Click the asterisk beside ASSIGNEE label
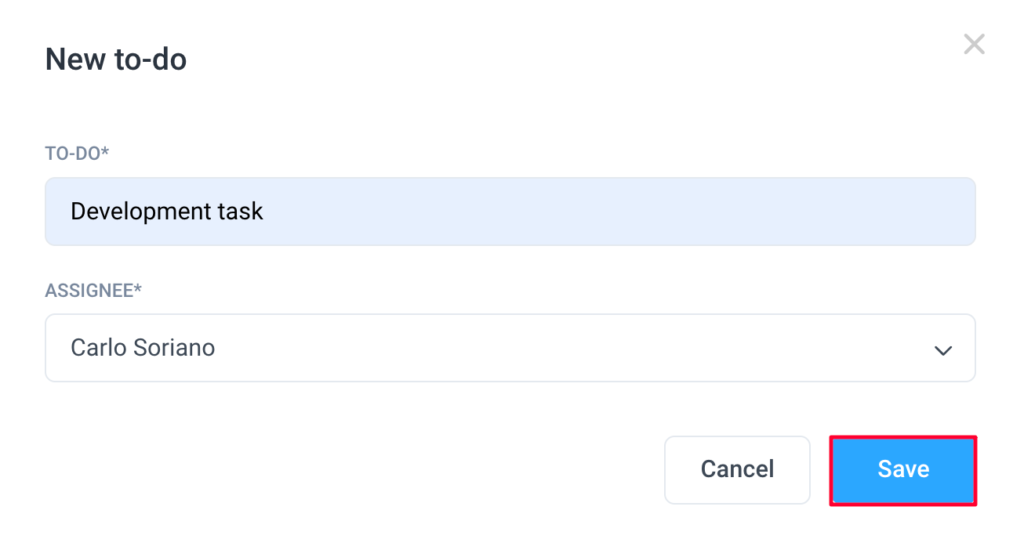This screenshot has width=1024, height=550. click(138, 288)
